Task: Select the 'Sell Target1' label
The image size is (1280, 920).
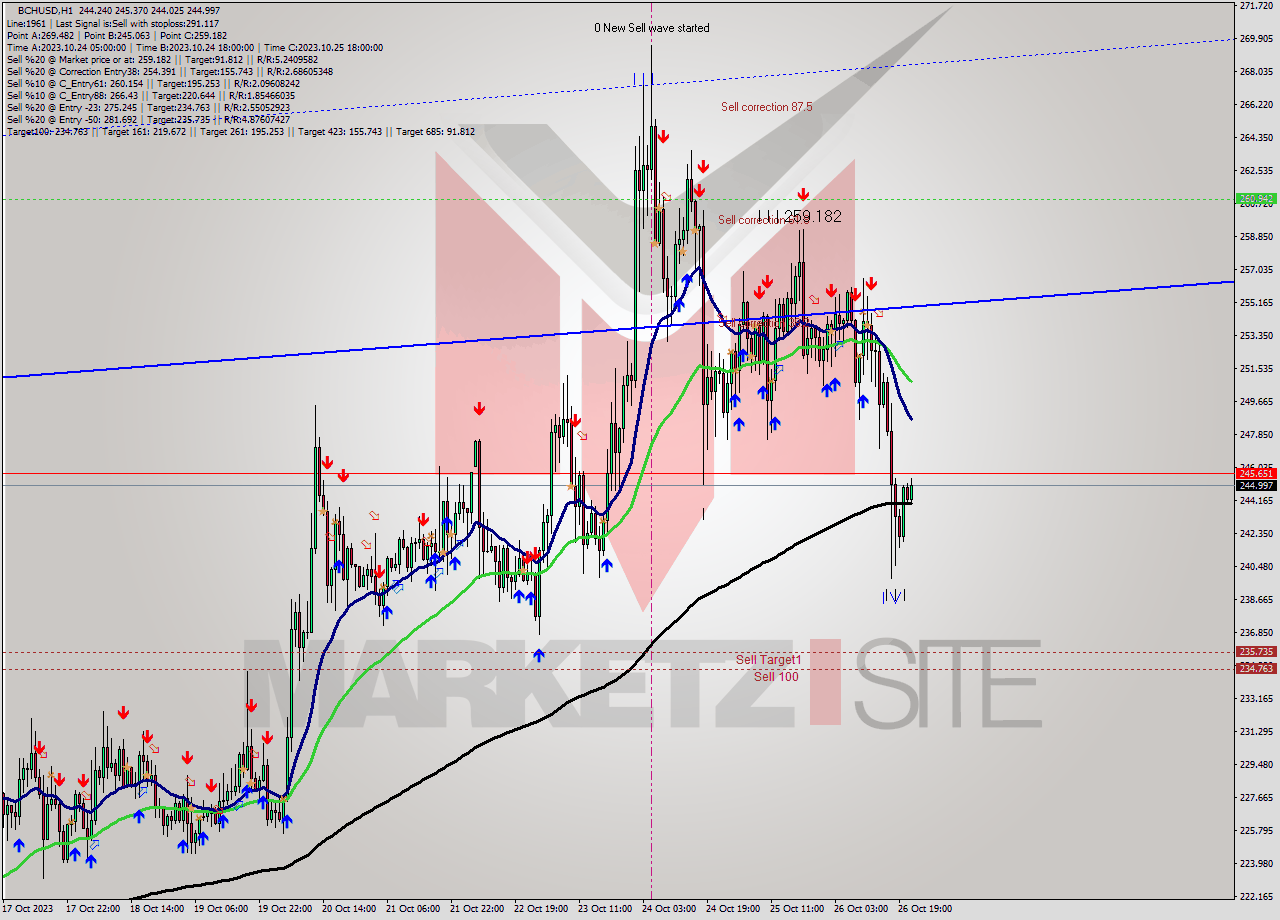Action: coord(769,660)
